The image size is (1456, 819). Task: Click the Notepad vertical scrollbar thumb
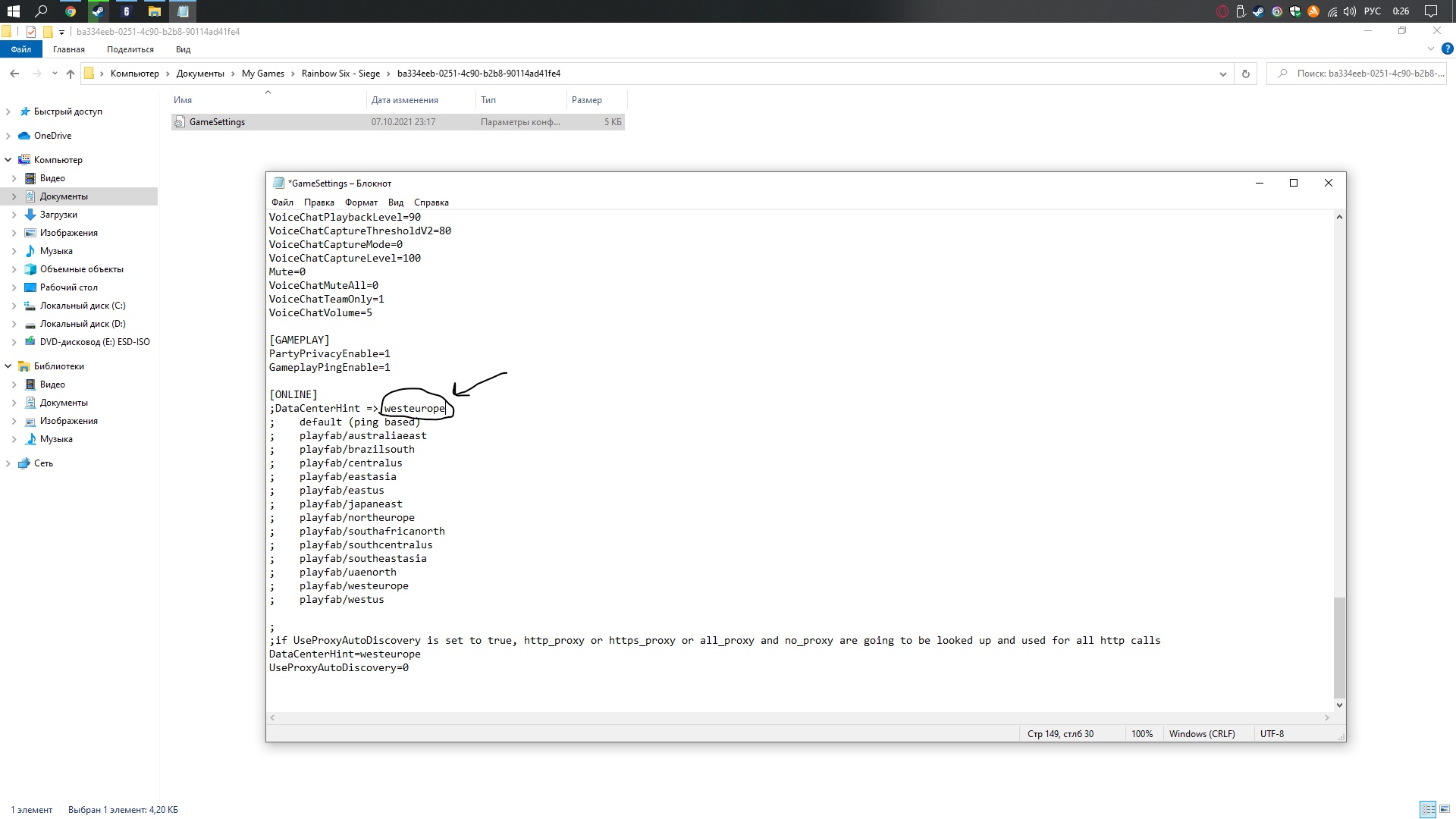[x=1339, y=647]
